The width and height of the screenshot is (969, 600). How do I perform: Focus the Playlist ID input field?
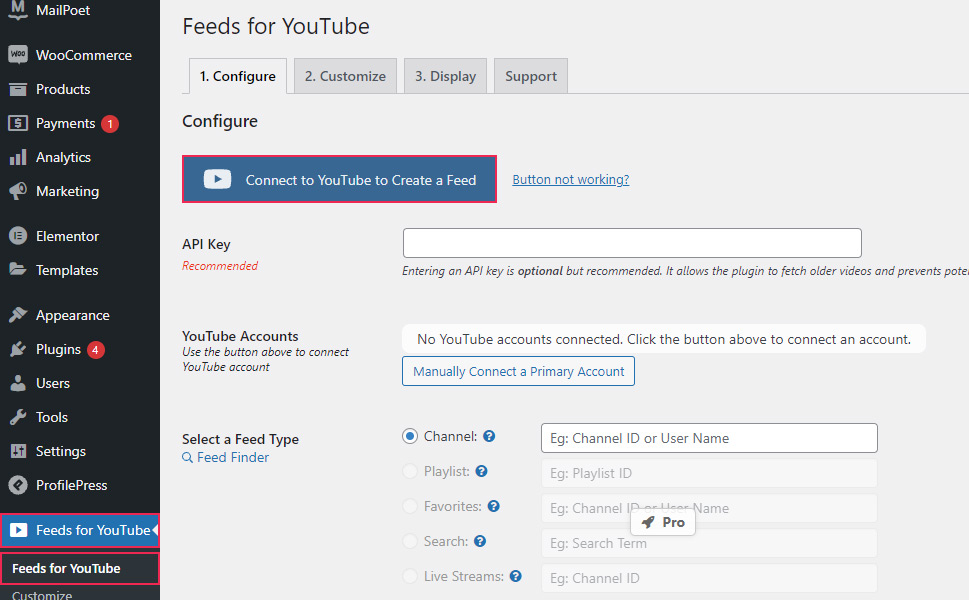(709, 473)
